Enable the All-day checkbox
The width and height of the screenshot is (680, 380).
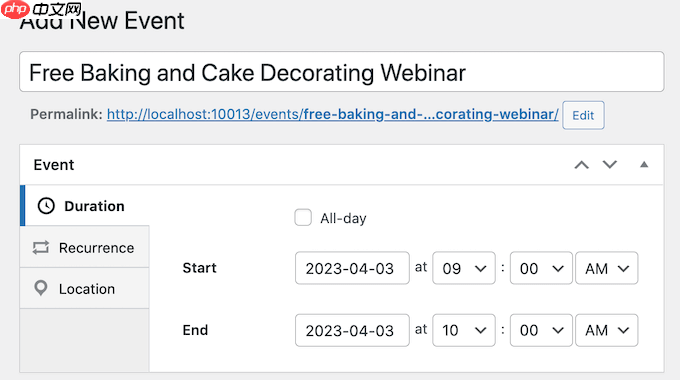[303, 217]
